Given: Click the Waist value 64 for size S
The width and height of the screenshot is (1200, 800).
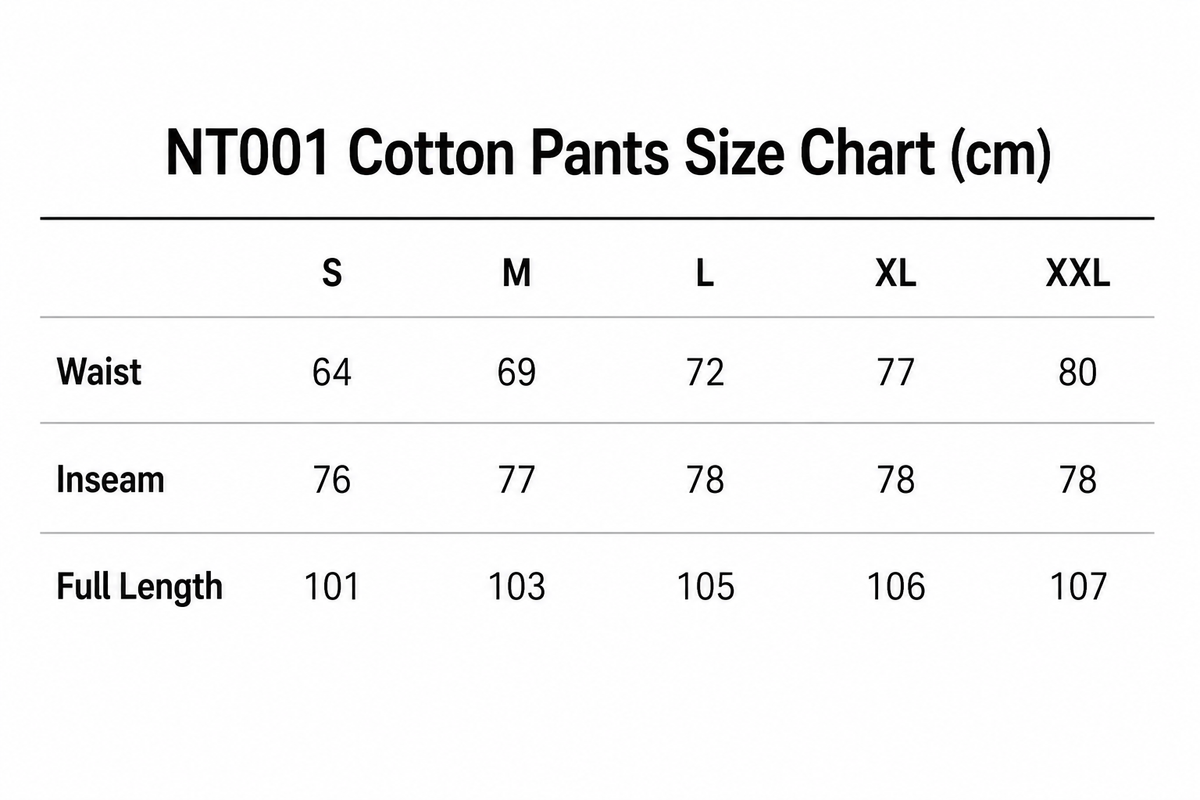Looking at the screenshot, I should point(332,373).
